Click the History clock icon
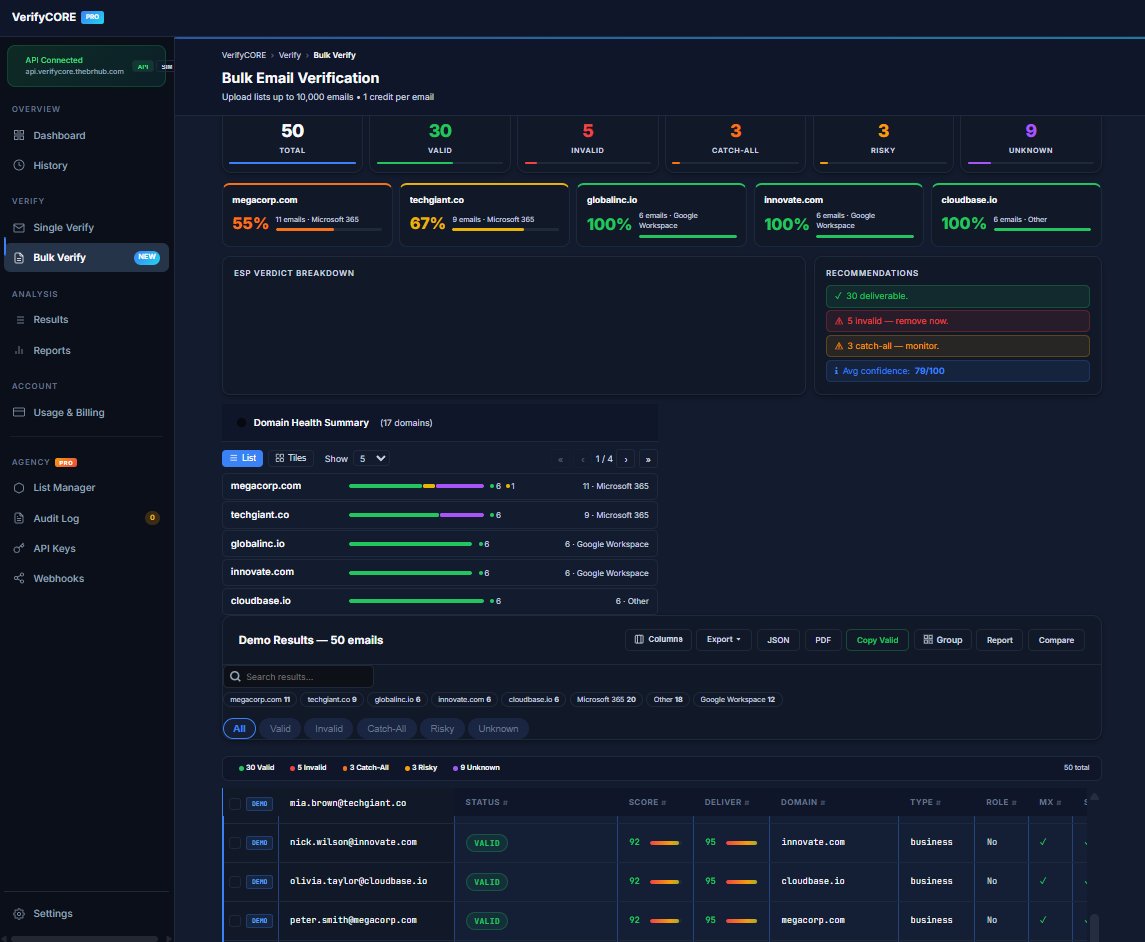 tap(19, 166)
